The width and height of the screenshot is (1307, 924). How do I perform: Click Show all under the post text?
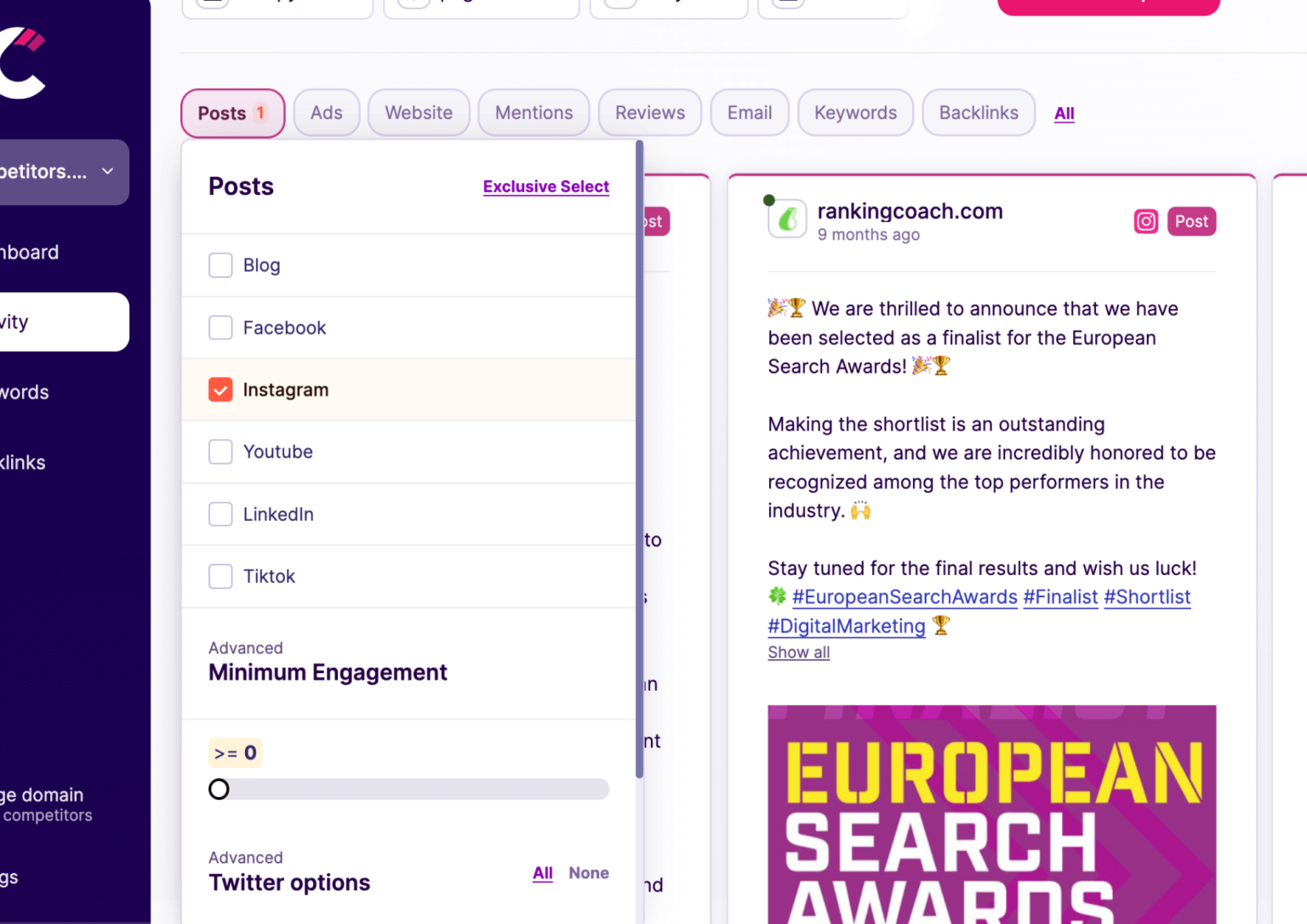coord(798,653)
